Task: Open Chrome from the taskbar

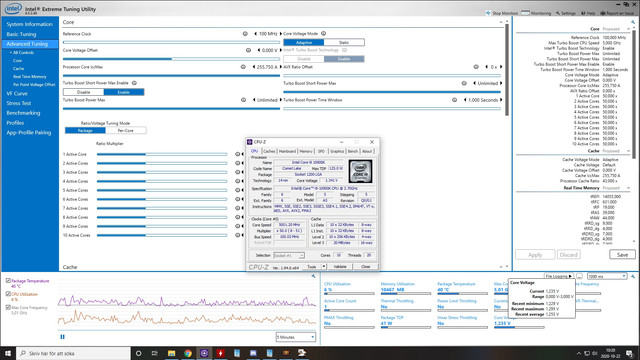Action: [188, 353]
